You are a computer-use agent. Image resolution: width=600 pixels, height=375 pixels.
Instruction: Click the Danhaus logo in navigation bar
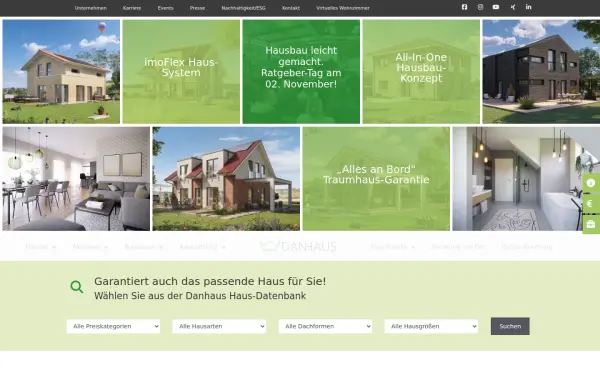298,246
